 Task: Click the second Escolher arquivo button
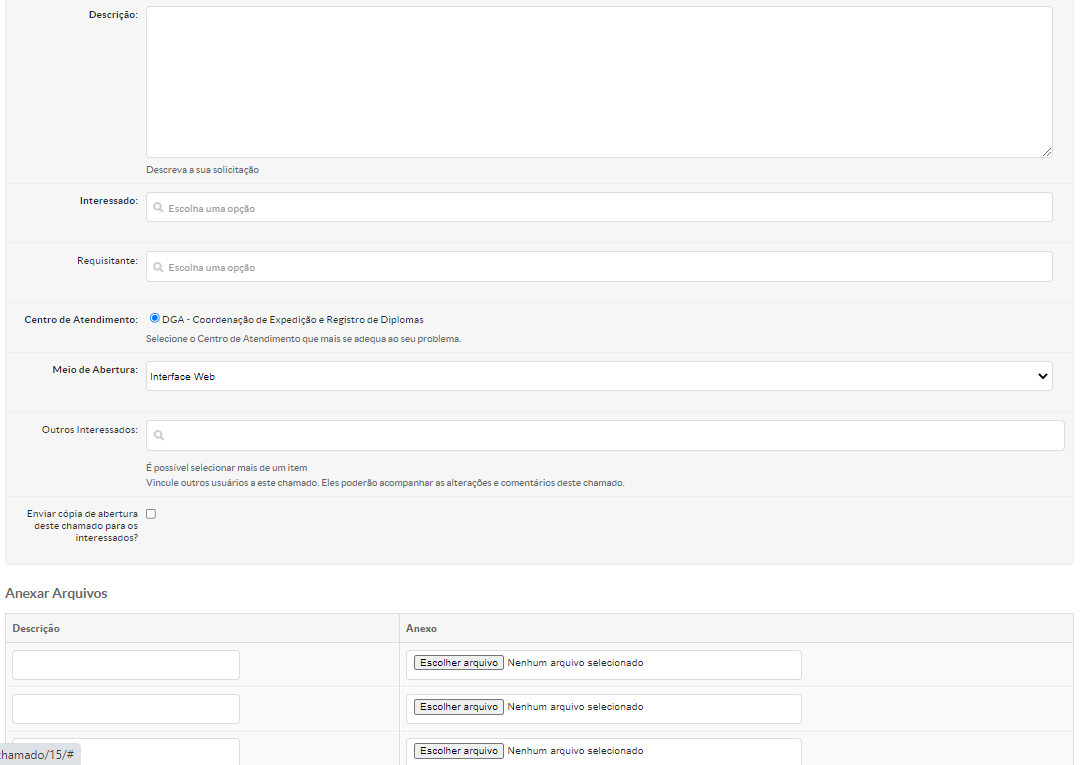(459, 707)
